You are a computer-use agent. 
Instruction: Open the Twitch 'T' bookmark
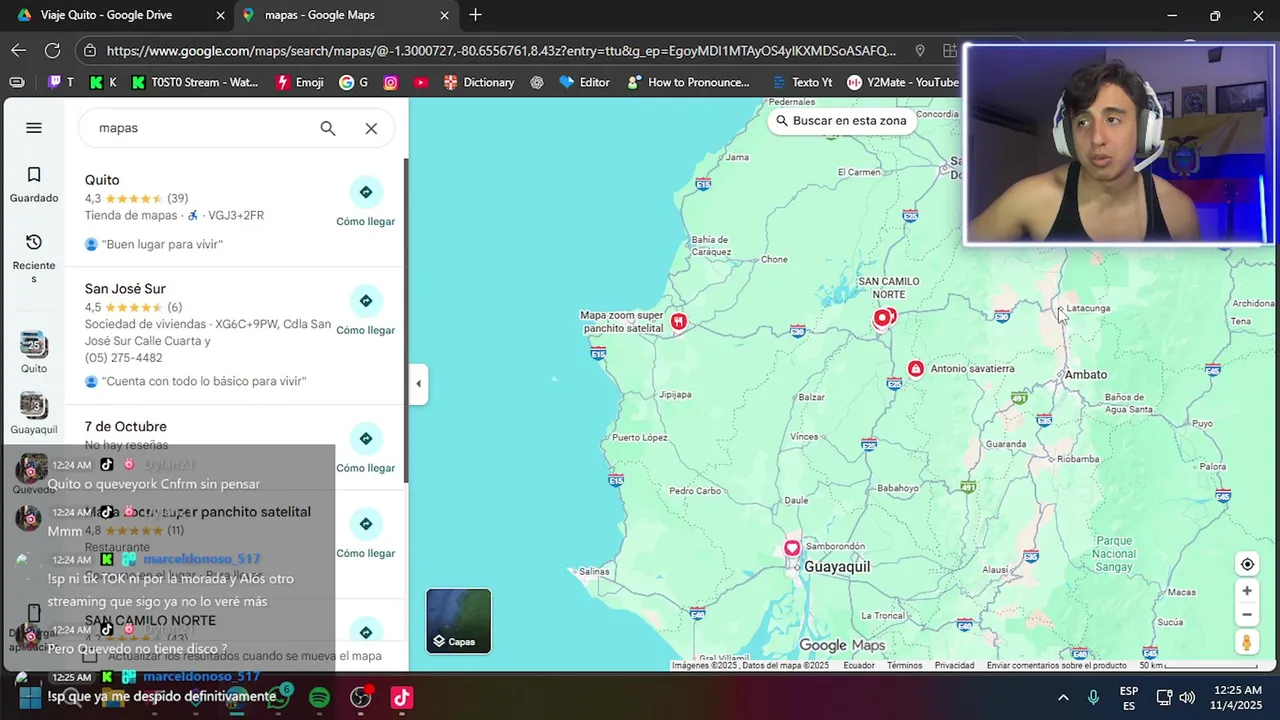(61, 82)
